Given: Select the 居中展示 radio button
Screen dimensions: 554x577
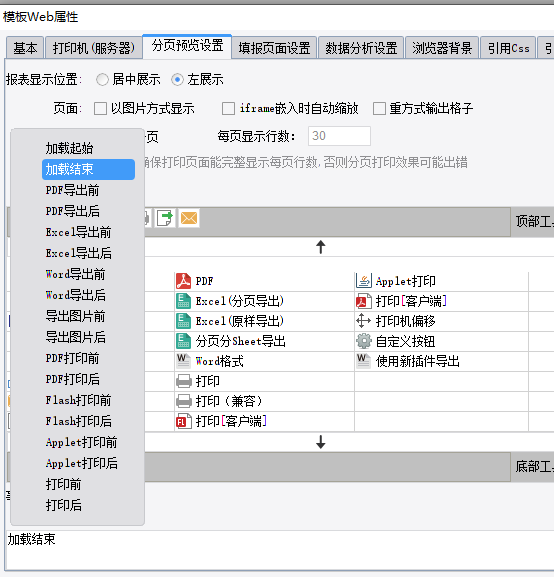Looking at the screenshot, I should (x=102, y=79).
